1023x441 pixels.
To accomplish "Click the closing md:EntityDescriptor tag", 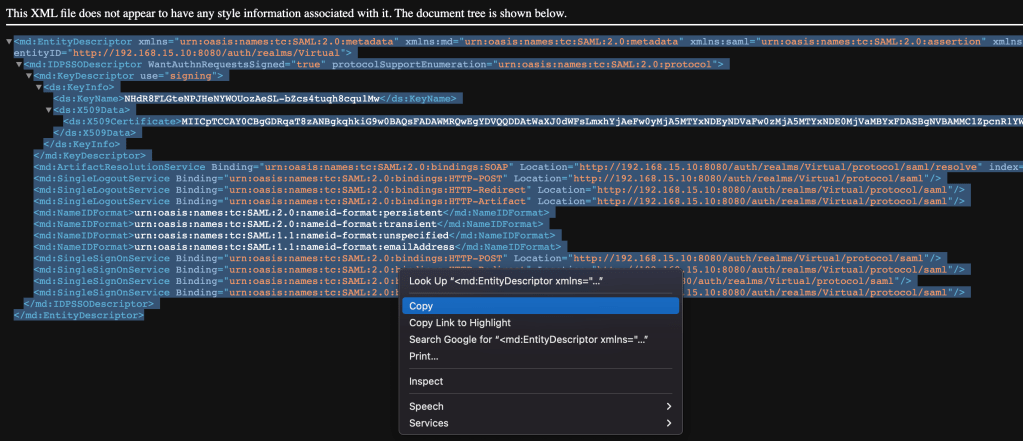I will [79, 314].
